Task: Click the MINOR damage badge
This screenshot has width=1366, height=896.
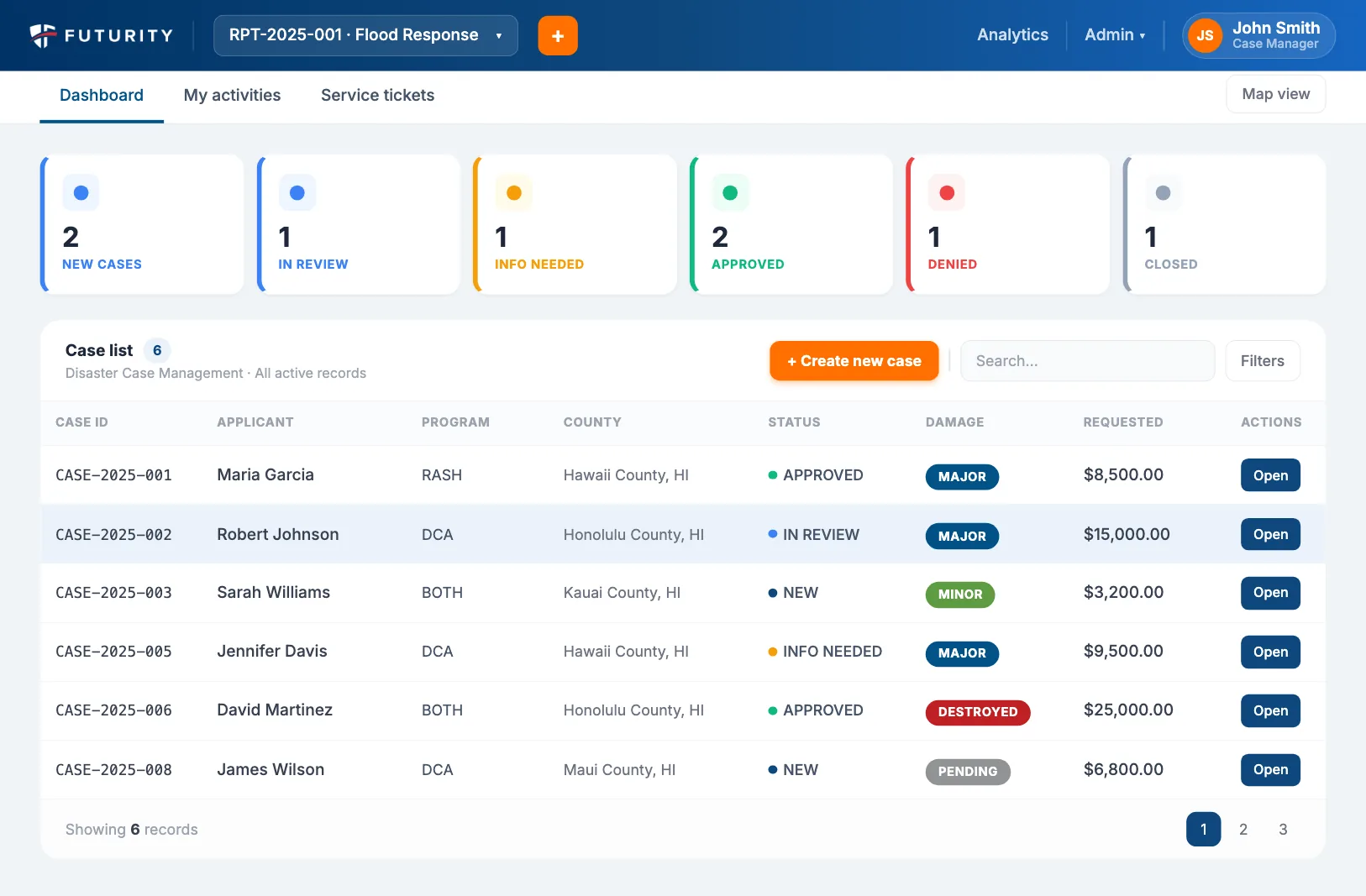Action: [960, 595]
